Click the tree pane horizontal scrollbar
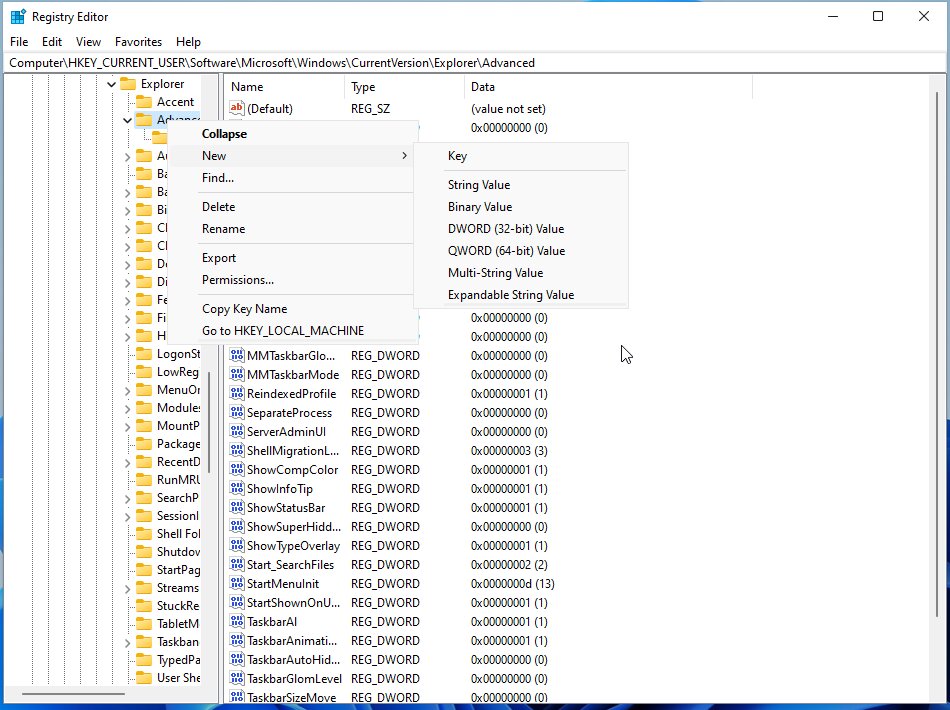 point(73,694)
